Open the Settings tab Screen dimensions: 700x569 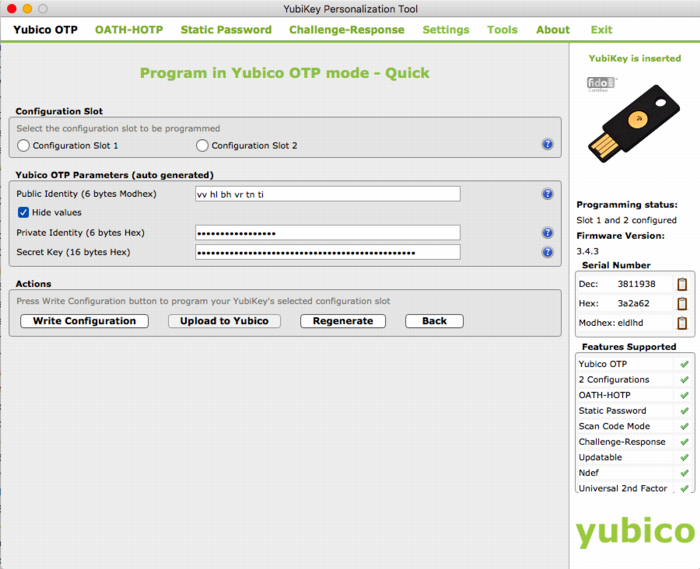446,30
